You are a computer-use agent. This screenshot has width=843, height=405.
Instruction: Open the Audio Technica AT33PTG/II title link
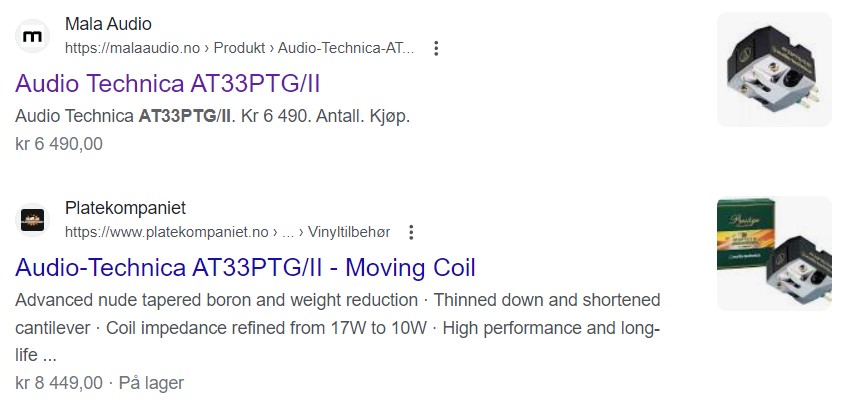click(168, 83)
